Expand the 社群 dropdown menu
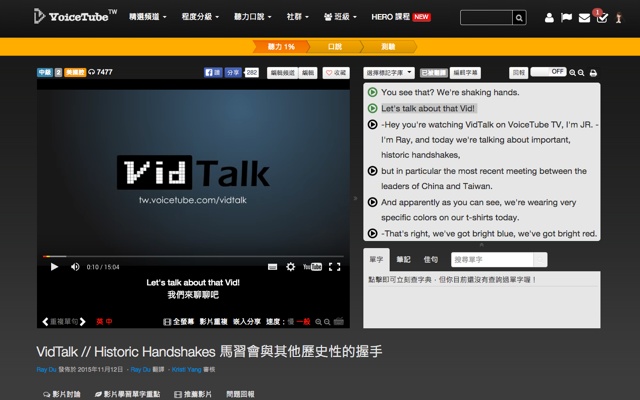This screenshot has height=400, width=640. click(x=298, y=17)
